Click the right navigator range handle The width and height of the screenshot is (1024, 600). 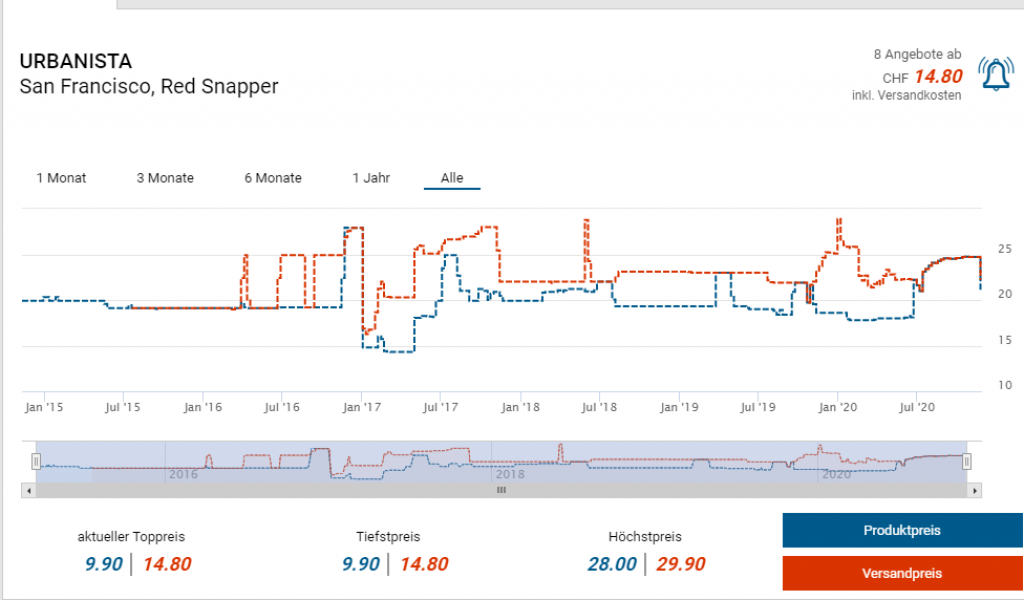[967, 461]
